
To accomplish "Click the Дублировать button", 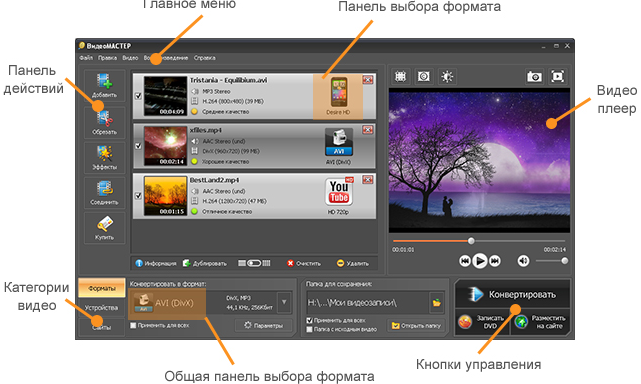I will (204, 263).
